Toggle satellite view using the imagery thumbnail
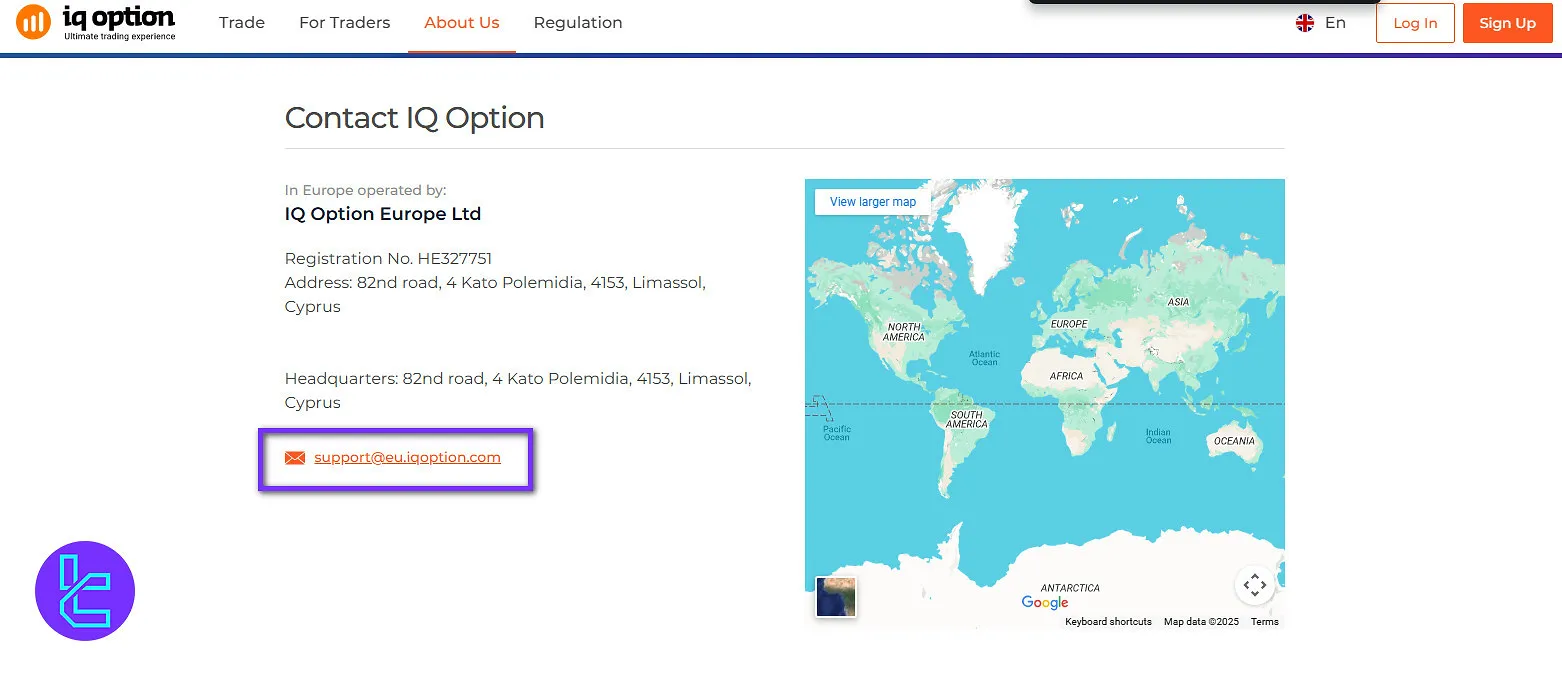Viewport: 1562px width, 676px height. tap(836, 597)
